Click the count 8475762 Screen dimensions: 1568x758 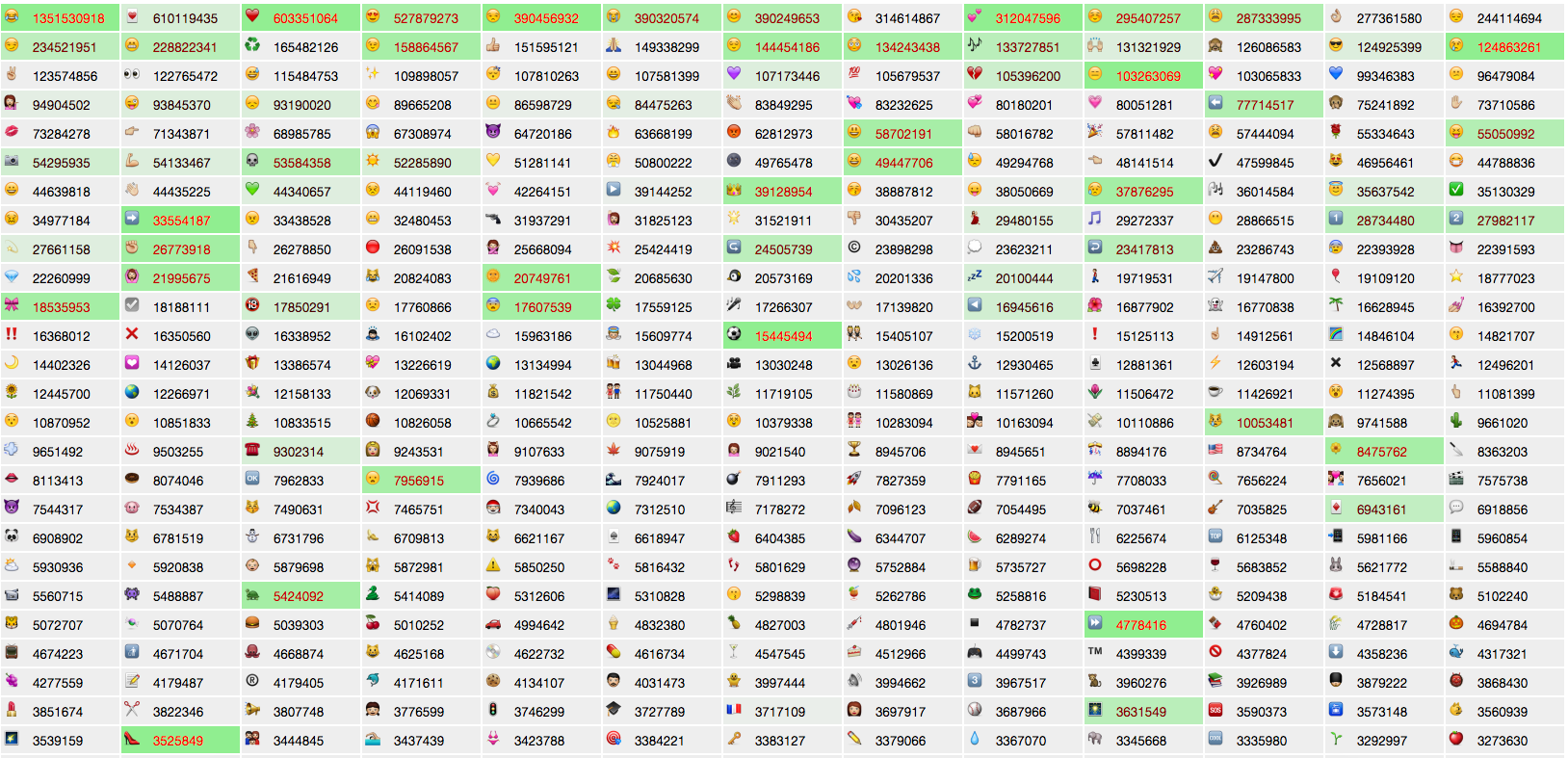pos(1382,452)
